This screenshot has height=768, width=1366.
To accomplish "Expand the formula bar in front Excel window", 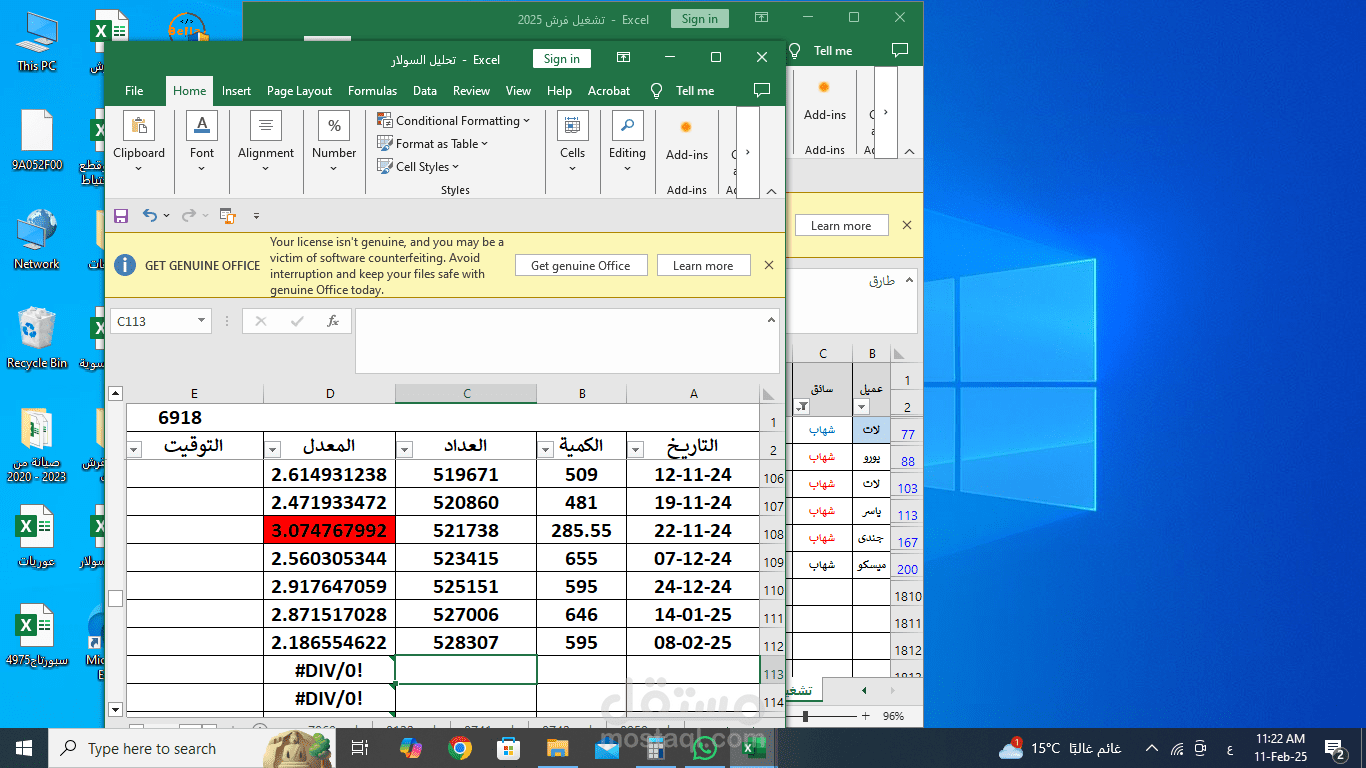I will [771, 320].
